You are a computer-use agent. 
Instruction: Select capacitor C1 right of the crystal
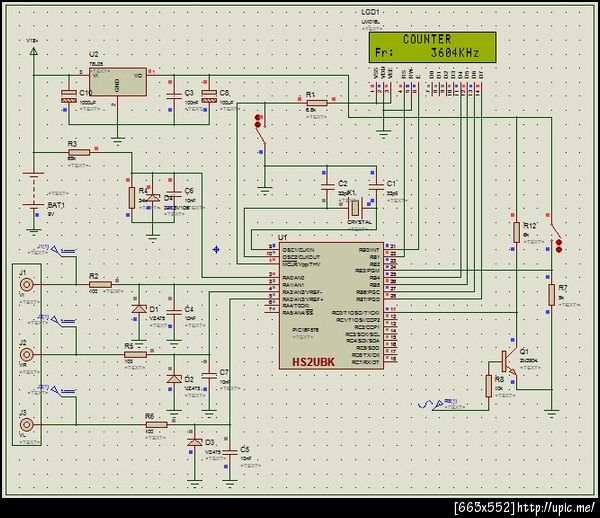tap(376, 187)
